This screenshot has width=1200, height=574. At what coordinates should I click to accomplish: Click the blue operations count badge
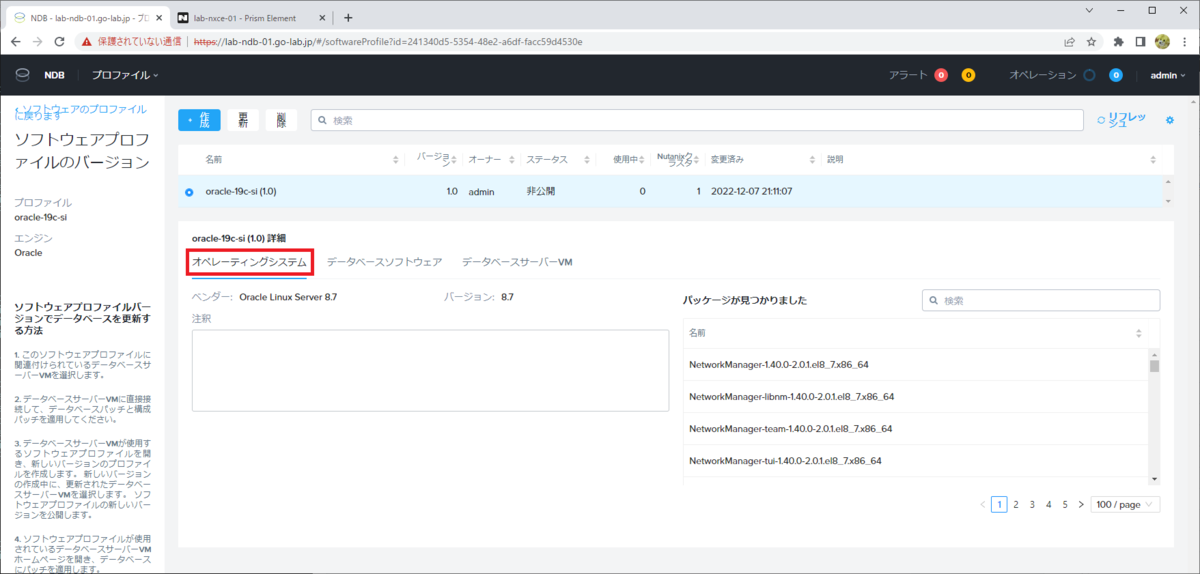(x=1116, y=75)
